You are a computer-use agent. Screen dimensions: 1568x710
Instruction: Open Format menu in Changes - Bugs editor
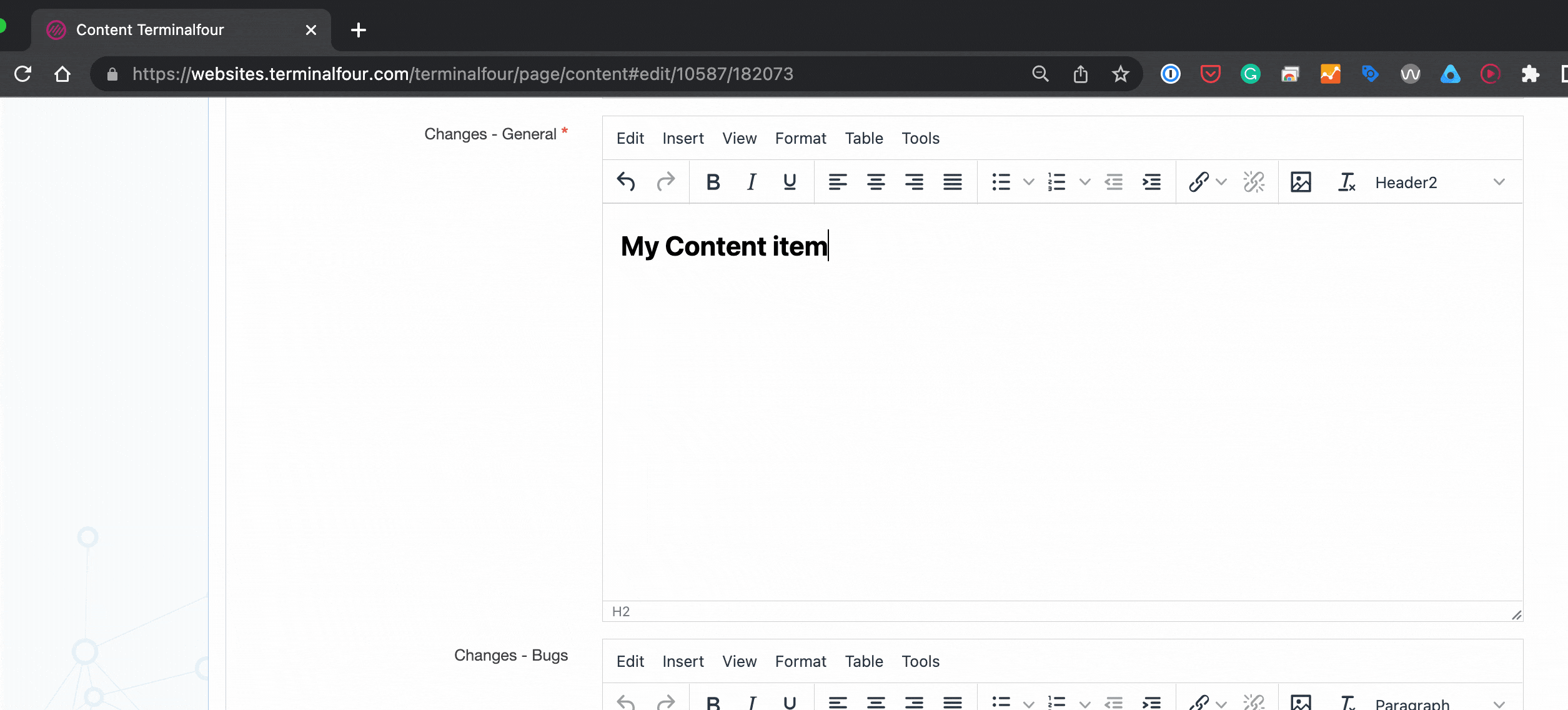pos(800,661)
